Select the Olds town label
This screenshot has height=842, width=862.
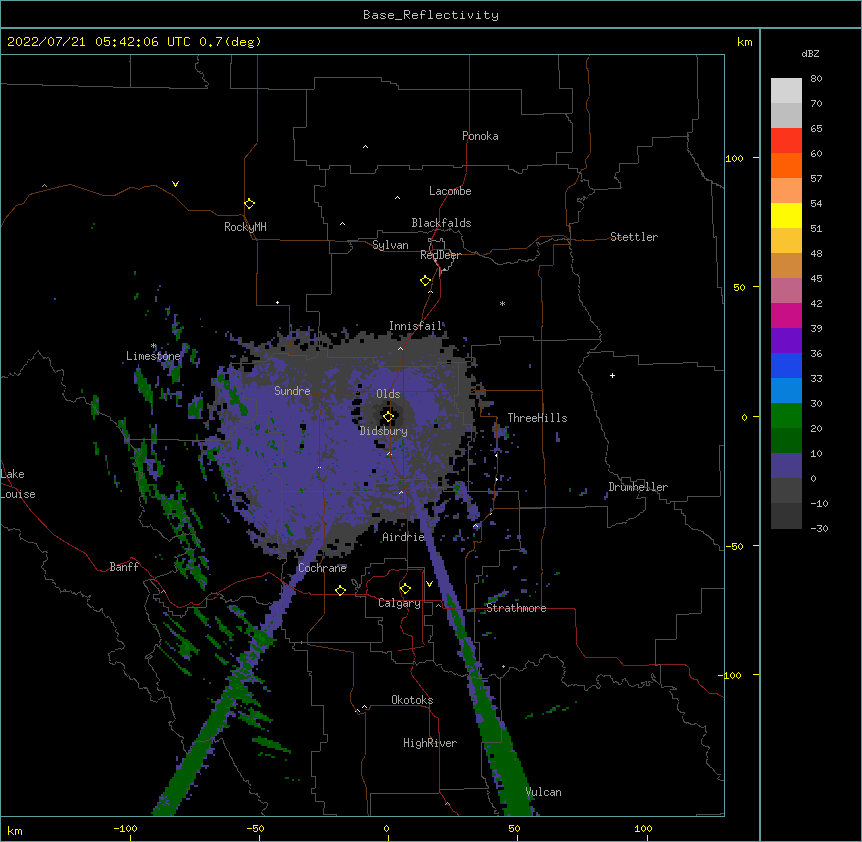(388, 394)
